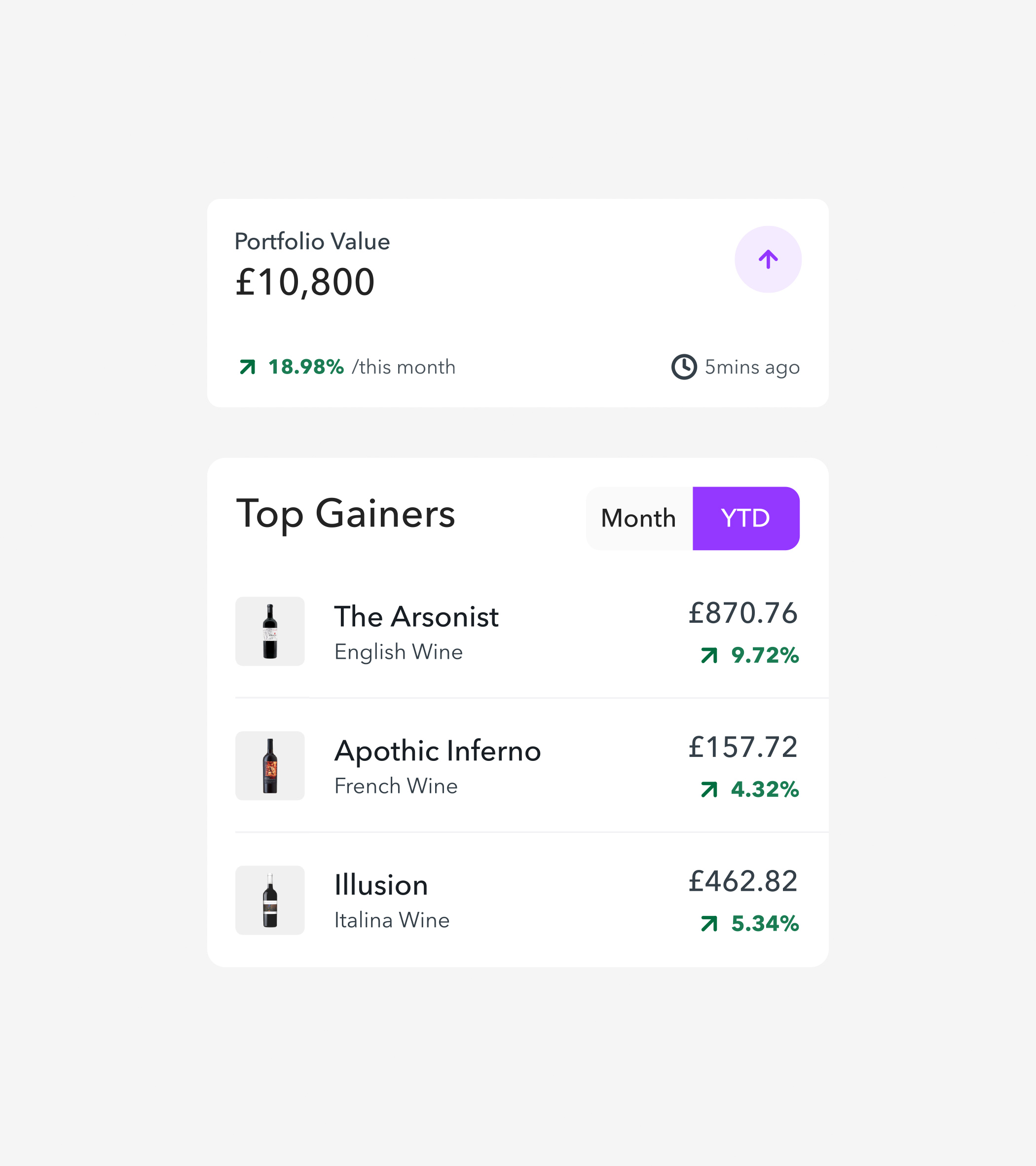Open Illusion bottle thumbnail
1036x1166 pixels.
point(270,900)
